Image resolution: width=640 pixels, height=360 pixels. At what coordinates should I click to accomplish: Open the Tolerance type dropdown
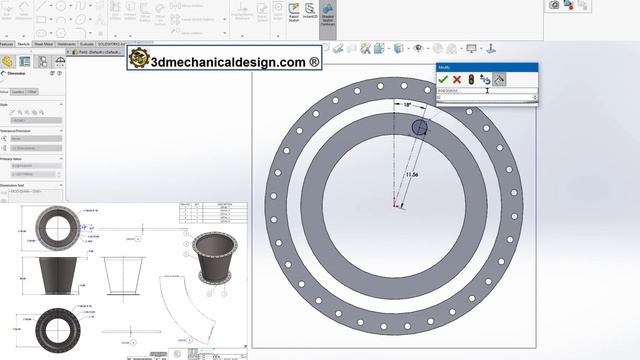[x=36, y=139]
